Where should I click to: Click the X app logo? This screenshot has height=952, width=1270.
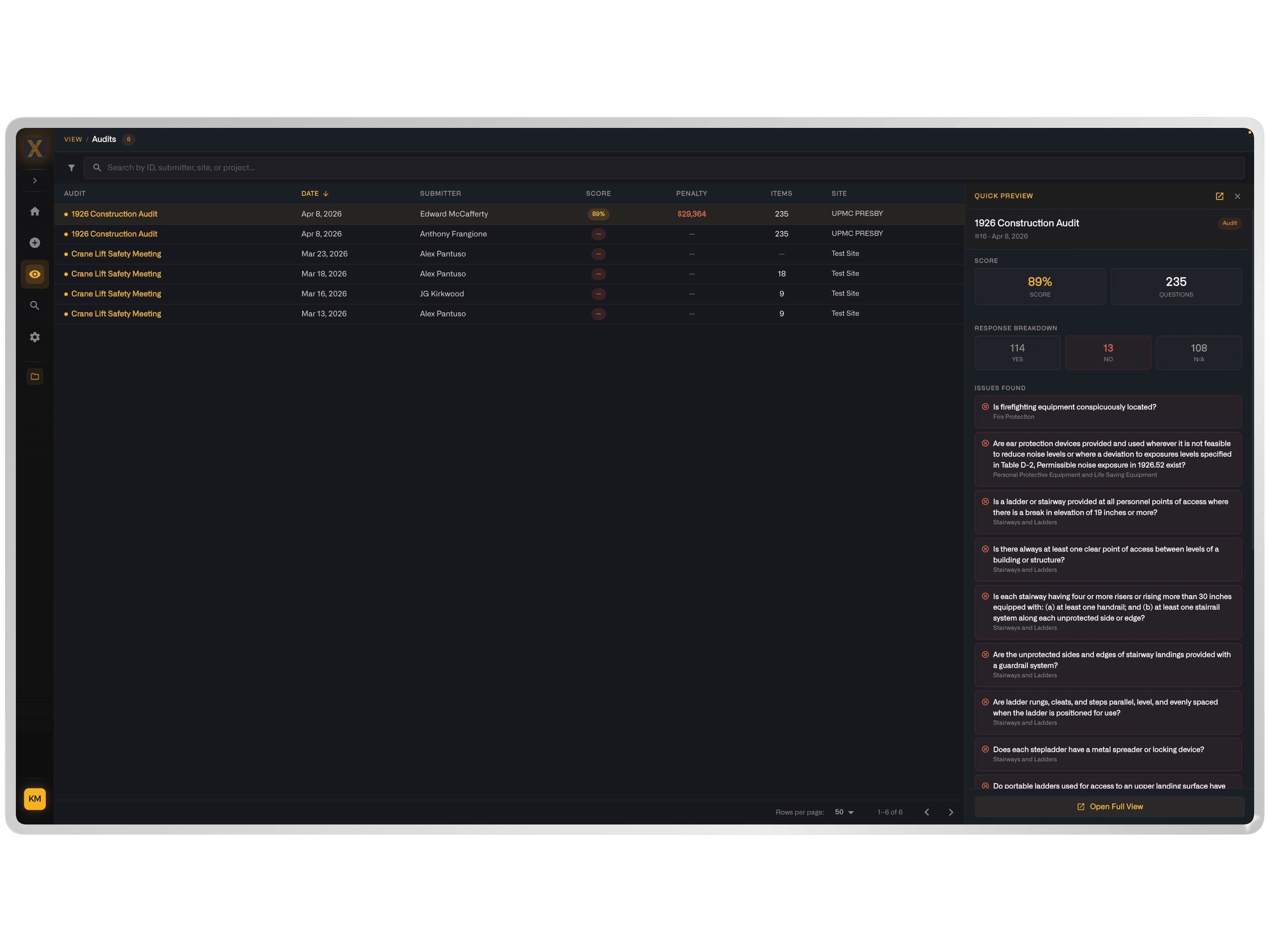click(x=35, y=149)
